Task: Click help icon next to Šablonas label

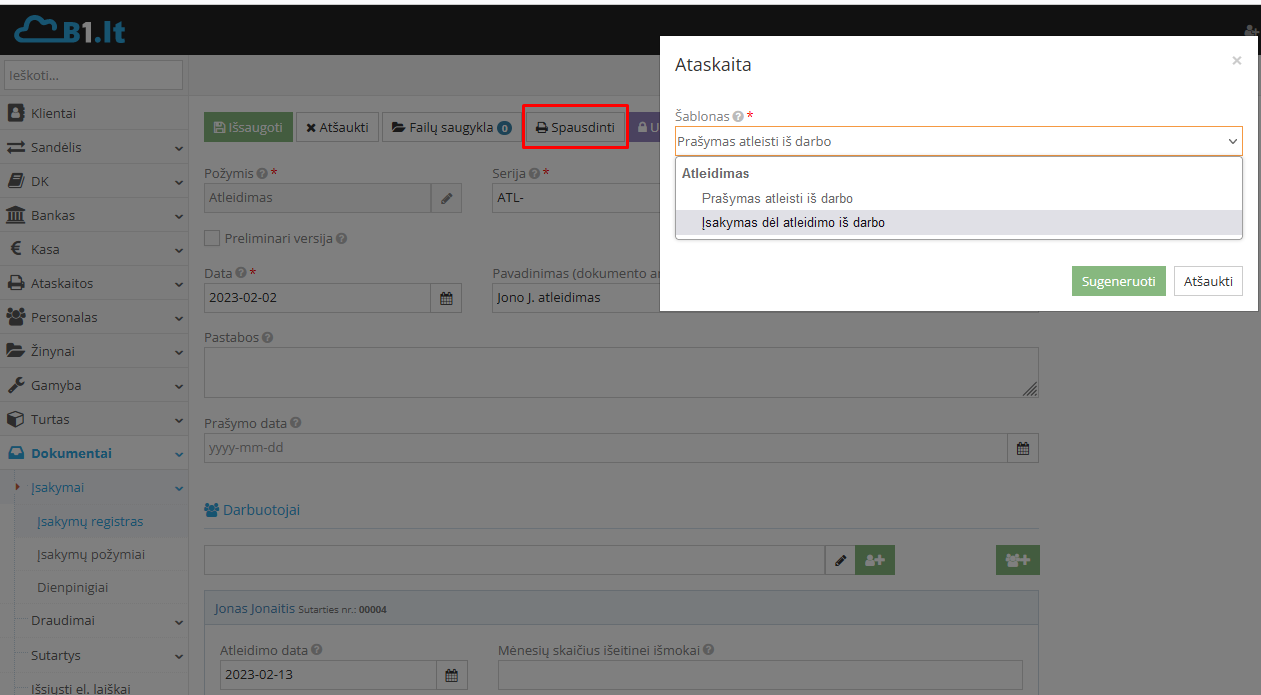Action: tap(738, 117)
